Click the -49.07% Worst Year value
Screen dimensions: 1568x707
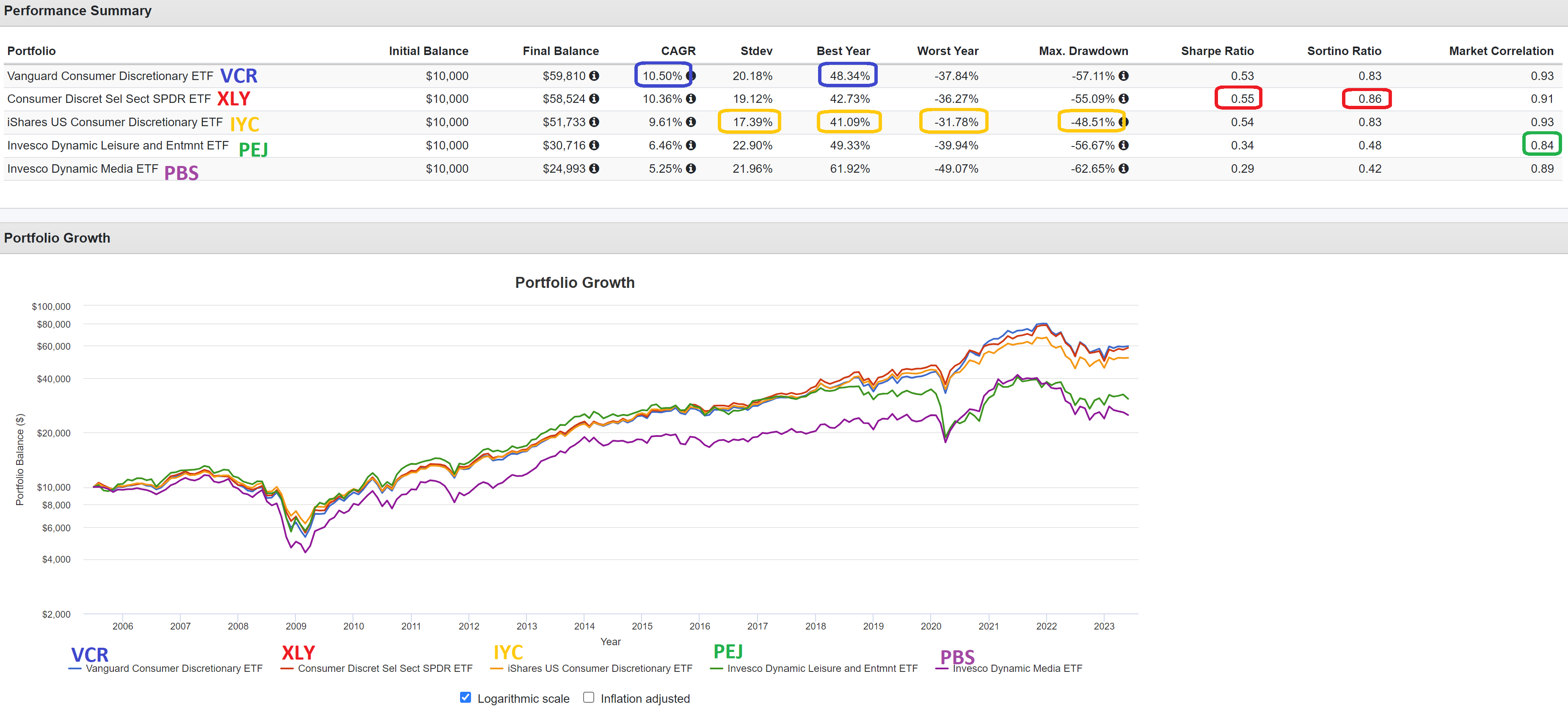(x=956, y=168)
